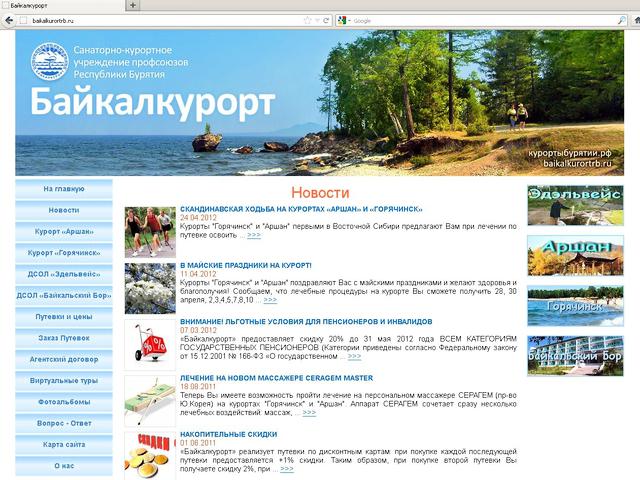Open the Льготные условия для пенсионеров headline
Viewport: 640px width, 480px height.
coord(306,322)
